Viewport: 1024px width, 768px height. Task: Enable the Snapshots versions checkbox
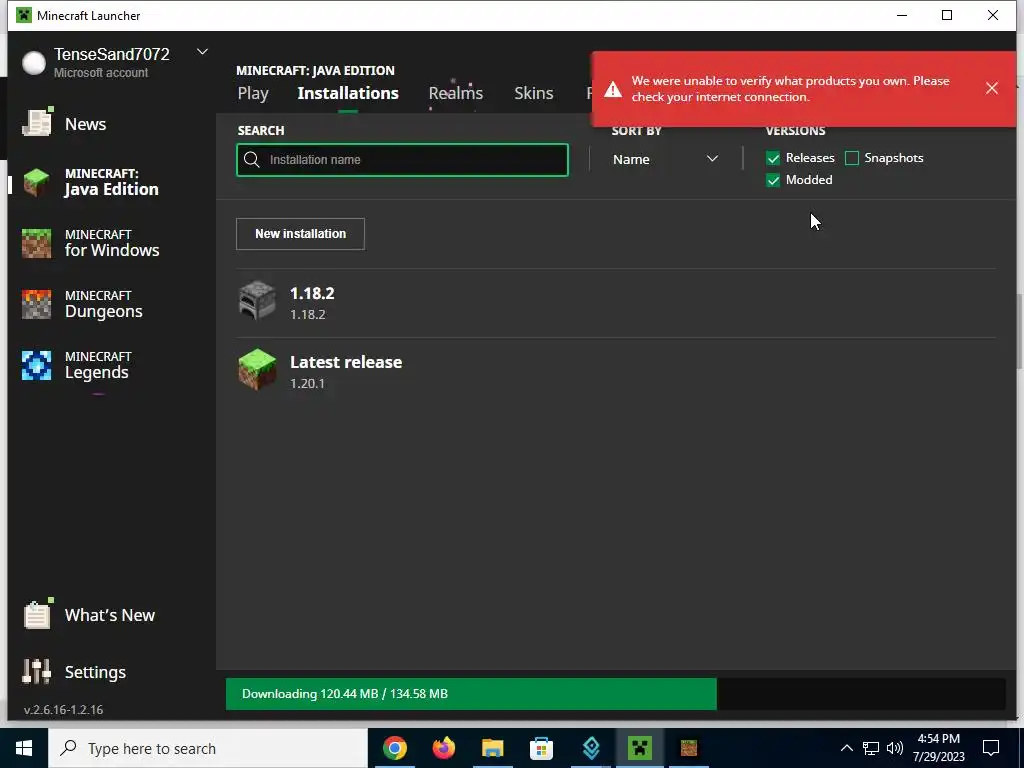pos(852,158)
